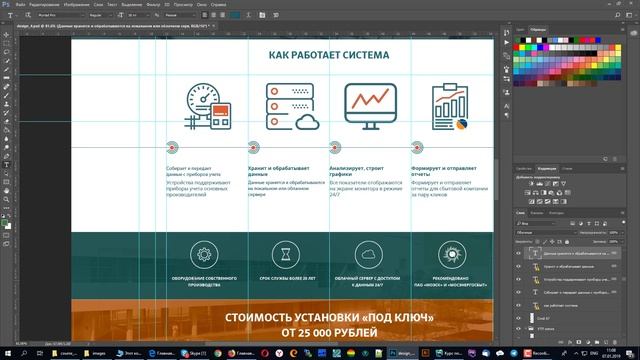The image size is (640, 360).
Task: Select the Zoom tool in toolbox
Action: 6,200
